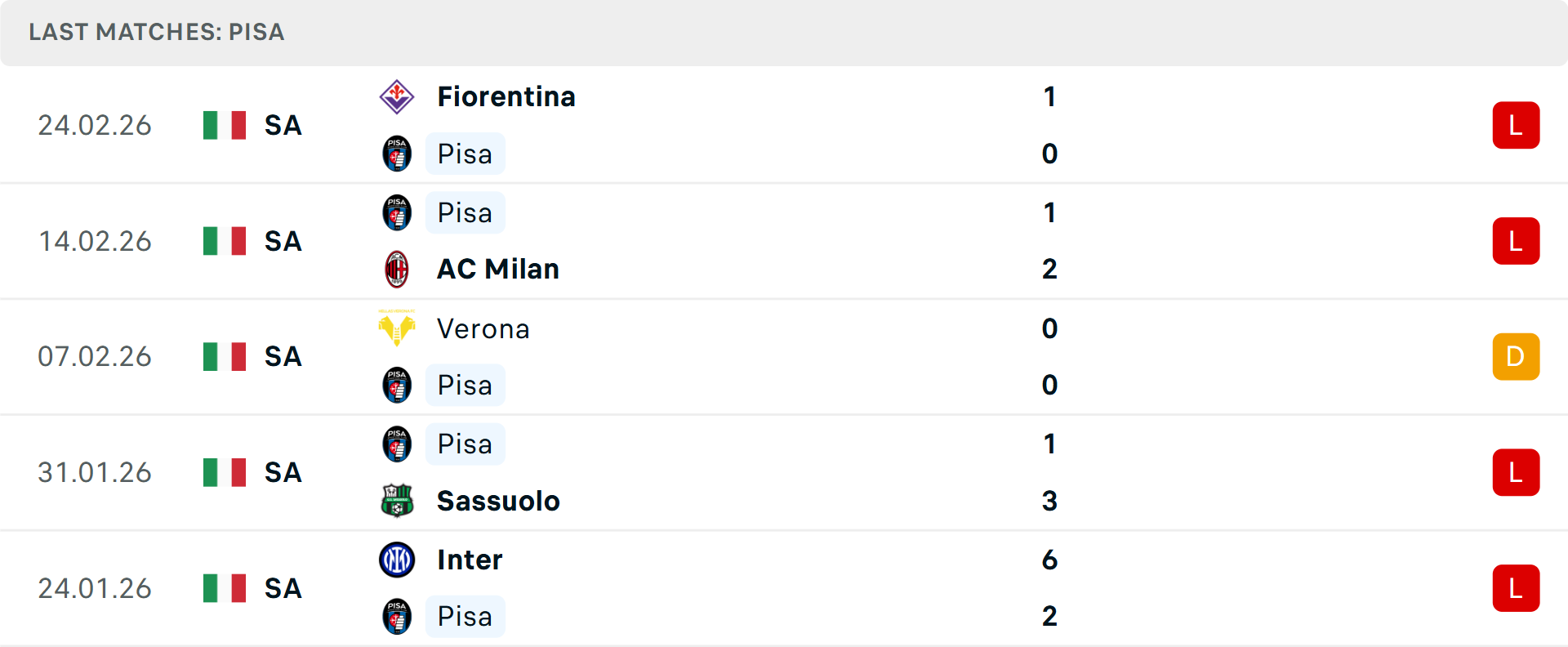Click the SA league label on 07.02.26
1568x647 pixels.
pos(283,357)
